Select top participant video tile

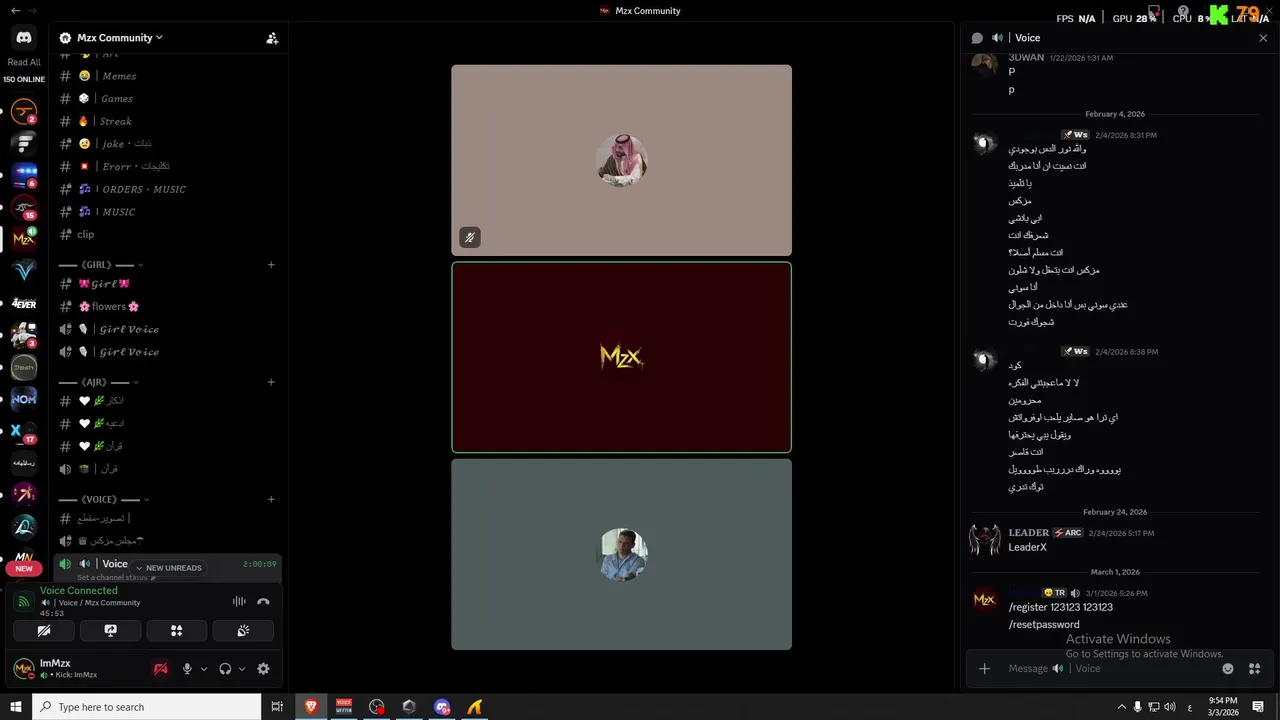pyautogui.click(x=621, y=160)
